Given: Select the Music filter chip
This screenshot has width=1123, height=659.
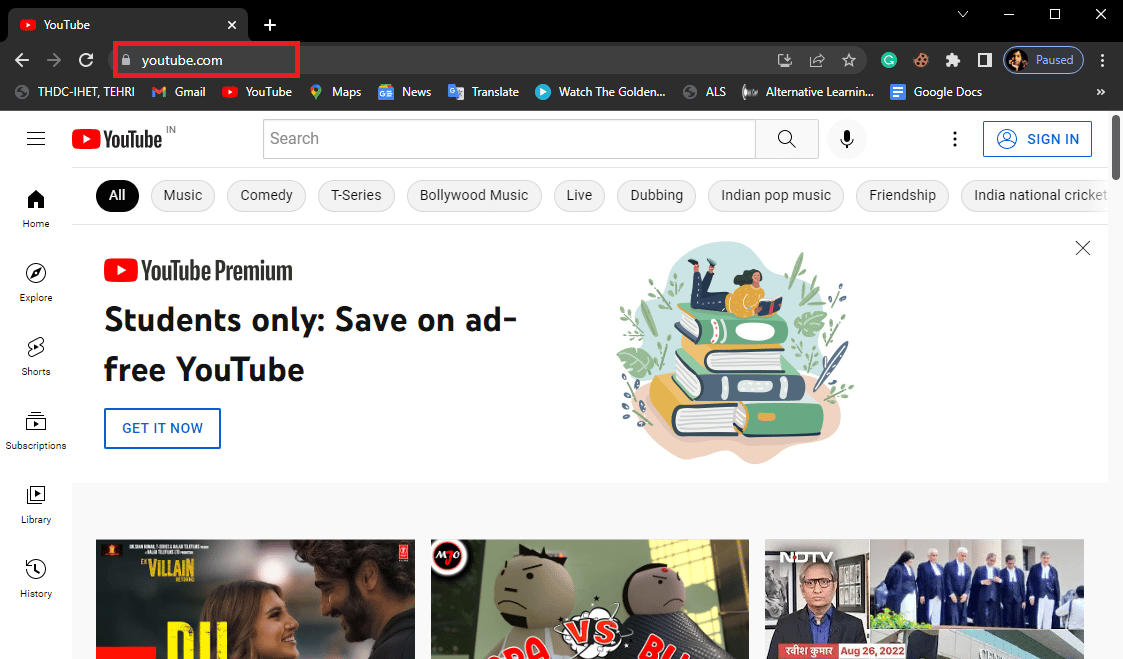Looking at the screenshot, I should tap(183, 196).
